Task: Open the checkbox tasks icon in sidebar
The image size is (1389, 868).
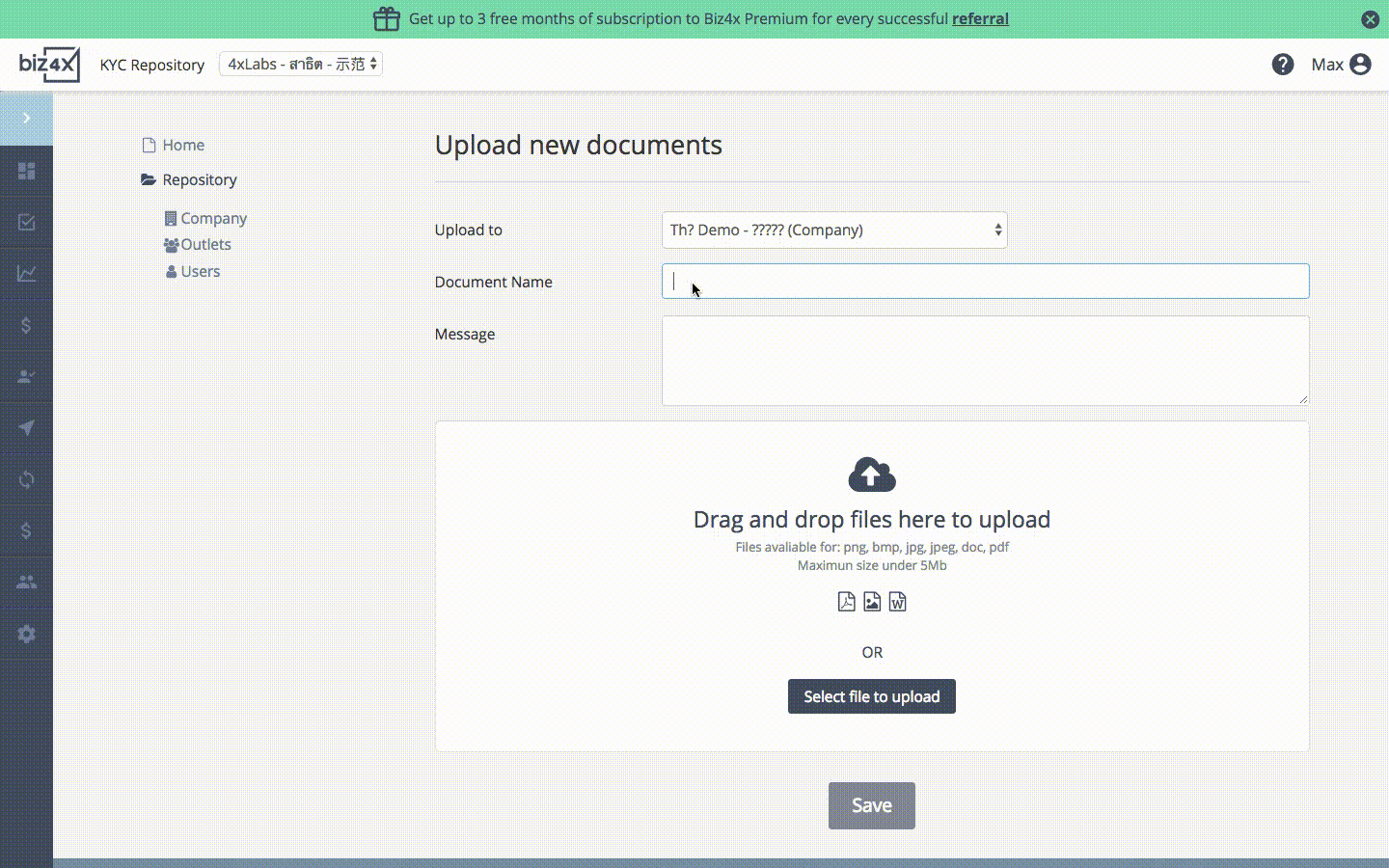Action: click(26, 222)
